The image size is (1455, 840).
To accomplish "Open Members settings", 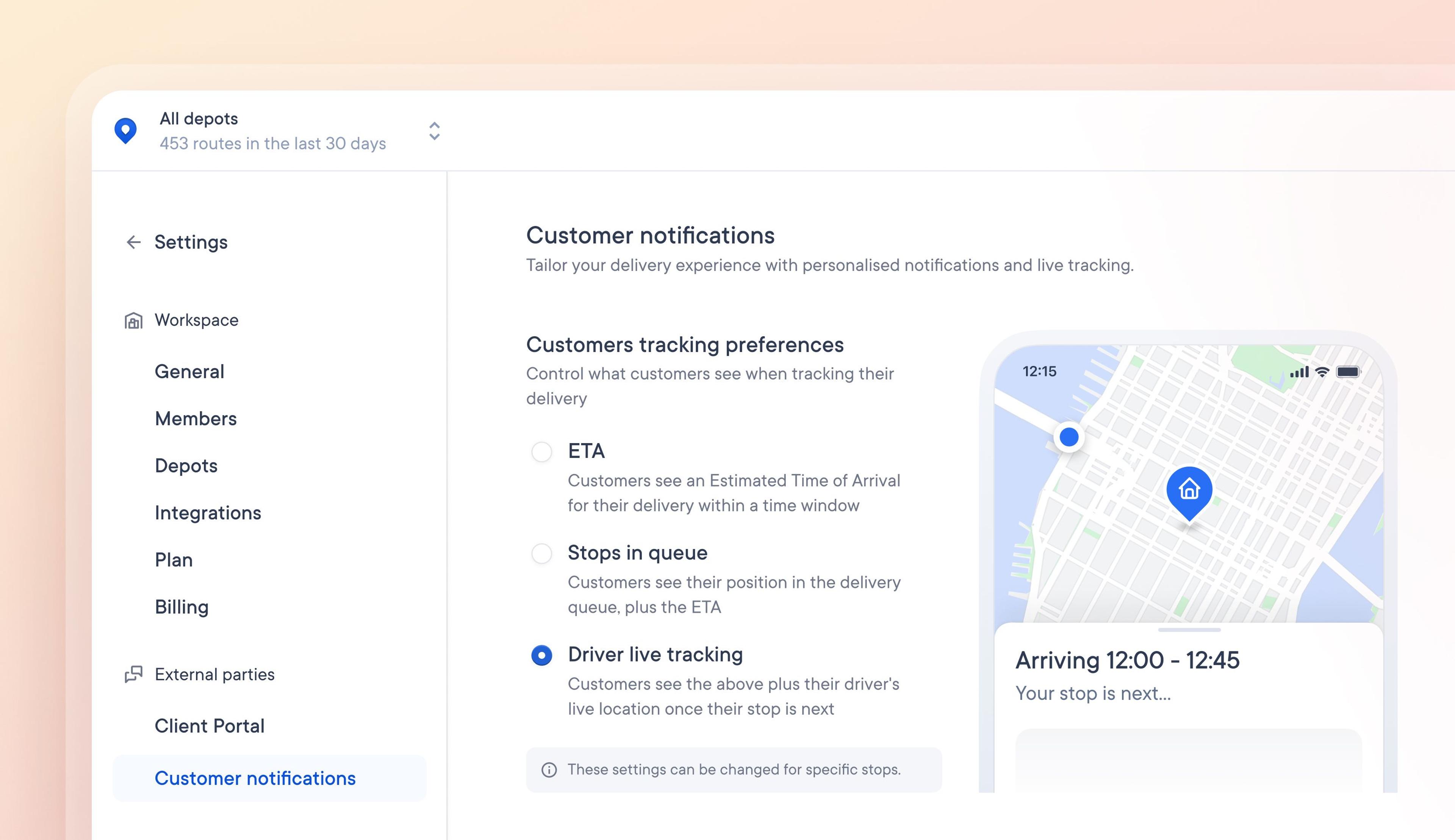I will [196, 419].
